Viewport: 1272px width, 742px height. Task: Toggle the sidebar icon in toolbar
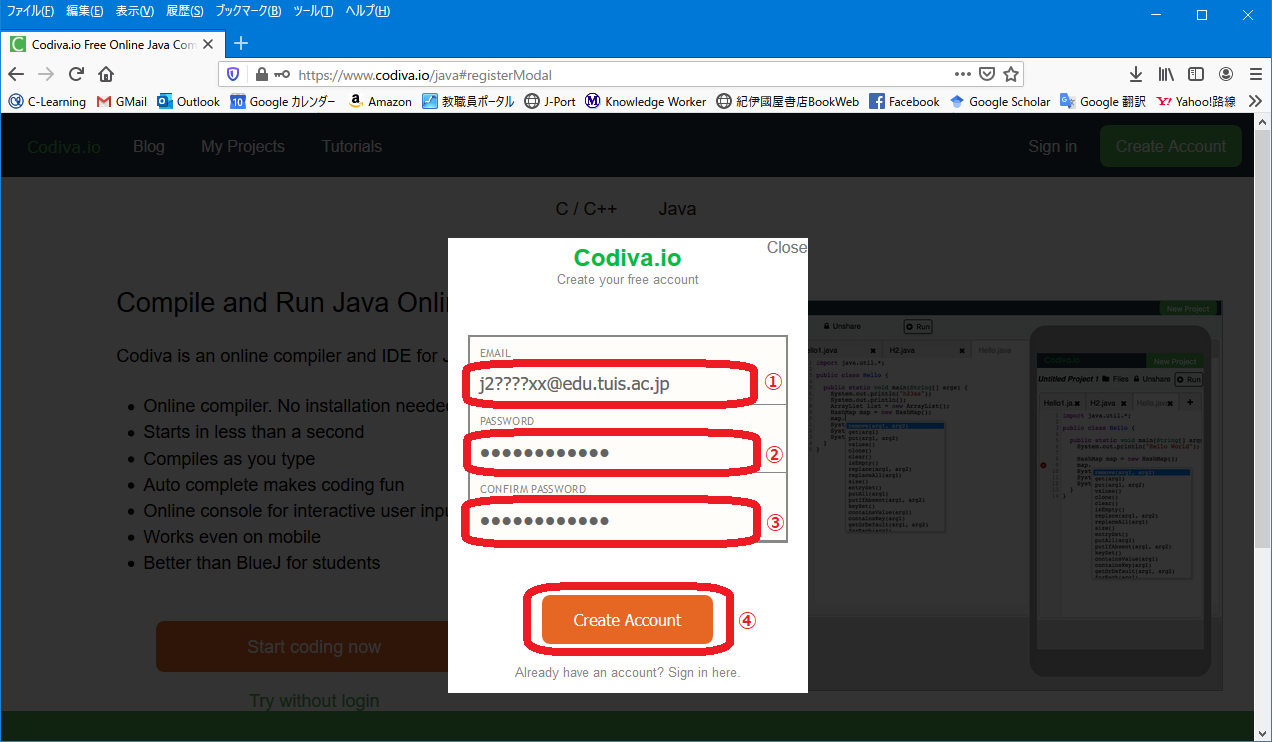[x=1196, y=74]
